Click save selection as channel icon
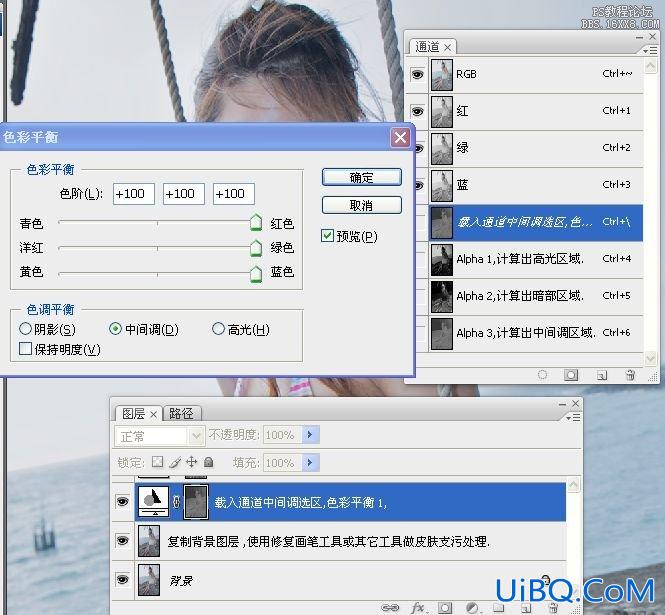The width and height of the screenshot is (665, 615). [x=571, y=375]
